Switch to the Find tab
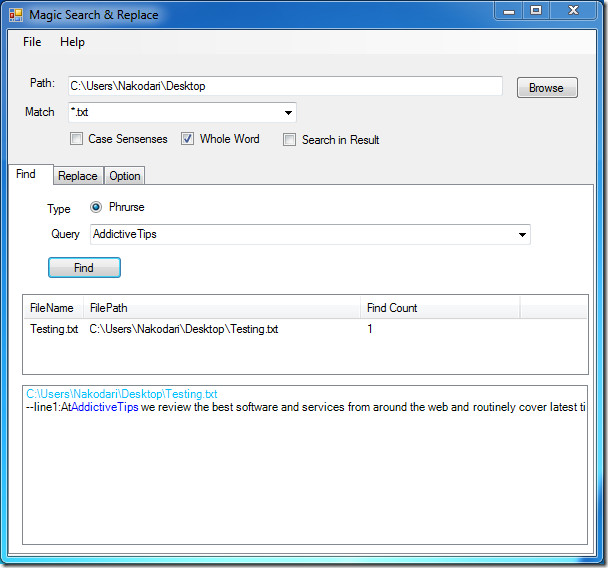The image size is (608, 568). click(x=30, y=174)
